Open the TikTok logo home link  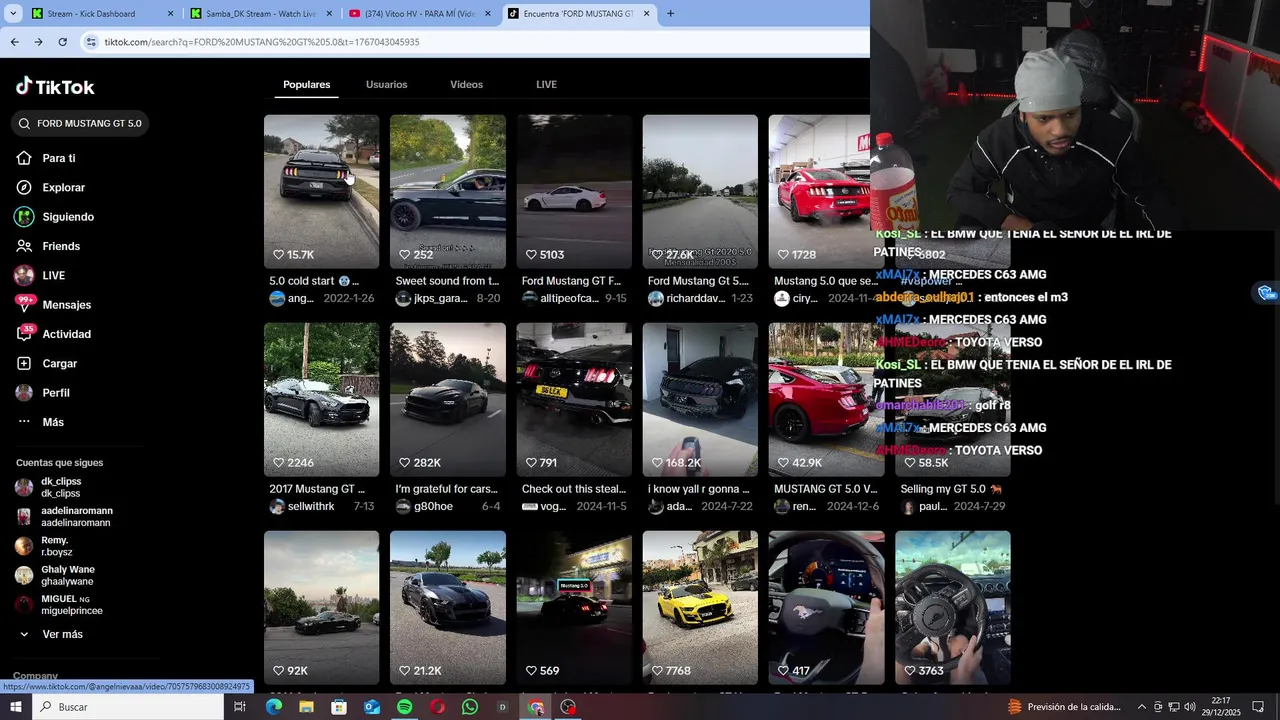(55, 87)
